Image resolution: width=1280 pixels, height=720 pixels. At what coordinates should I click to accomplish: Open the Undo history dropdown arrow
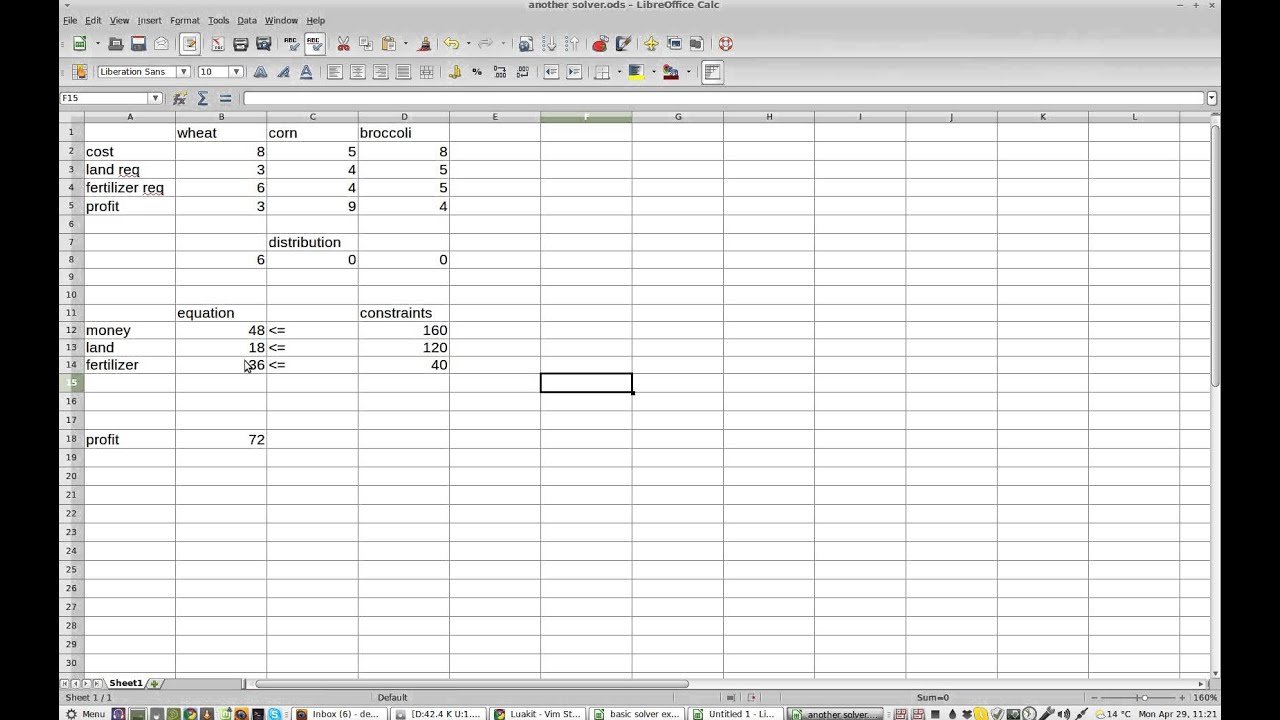(x=468, y=44)
